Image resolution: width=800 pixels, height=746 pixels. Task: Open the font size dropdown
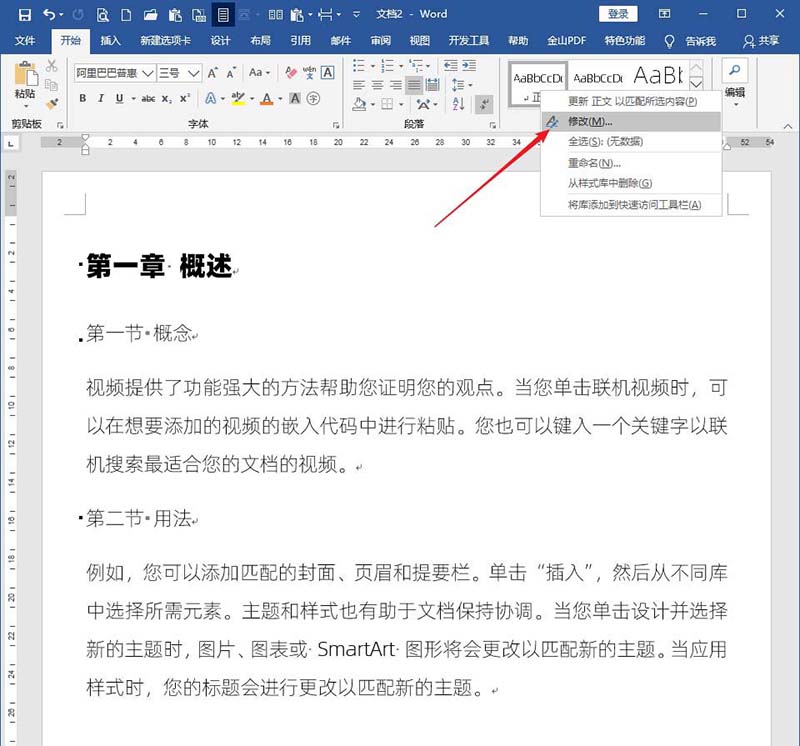click(193, 73)
